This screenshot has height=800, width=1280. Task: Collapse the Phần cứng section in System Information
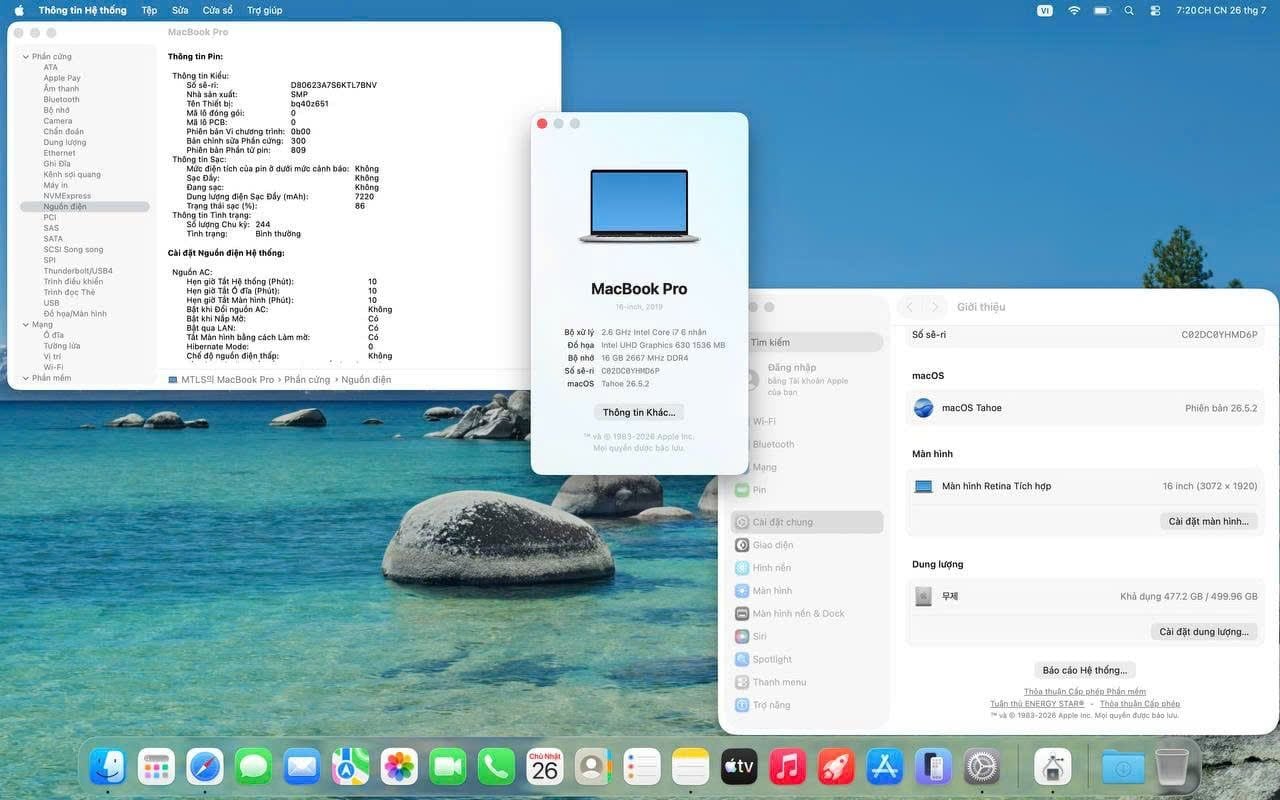point(25,57)
